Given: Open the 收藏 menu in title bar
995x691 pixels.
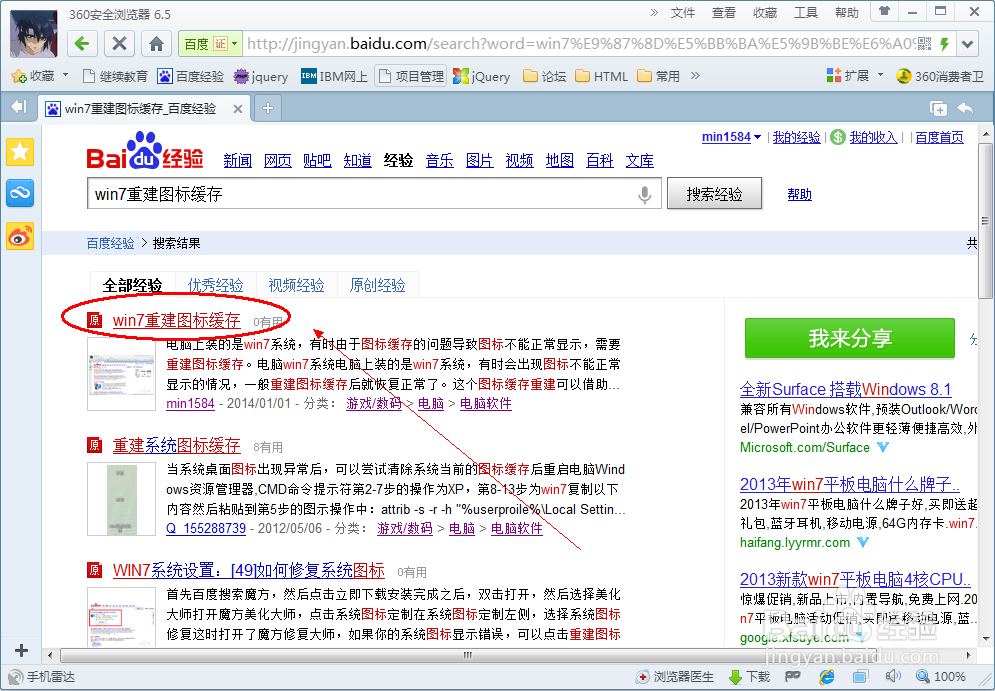Looking at the screenshot, I should pyautogui.click(x=765, y=13).
